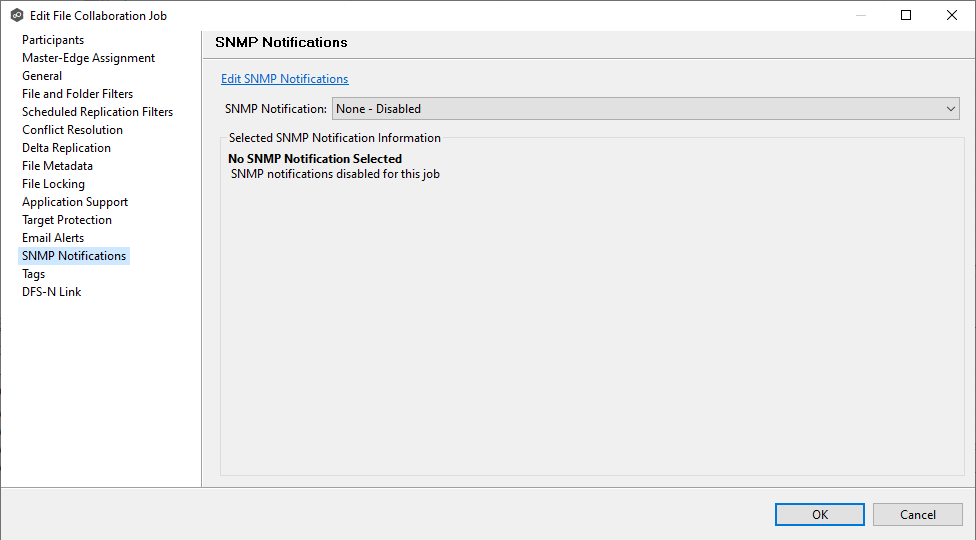Choose Conflict Resolution in the list
Image resolution: width=976 pixels, height=540 pixels.
pos(72,130)
